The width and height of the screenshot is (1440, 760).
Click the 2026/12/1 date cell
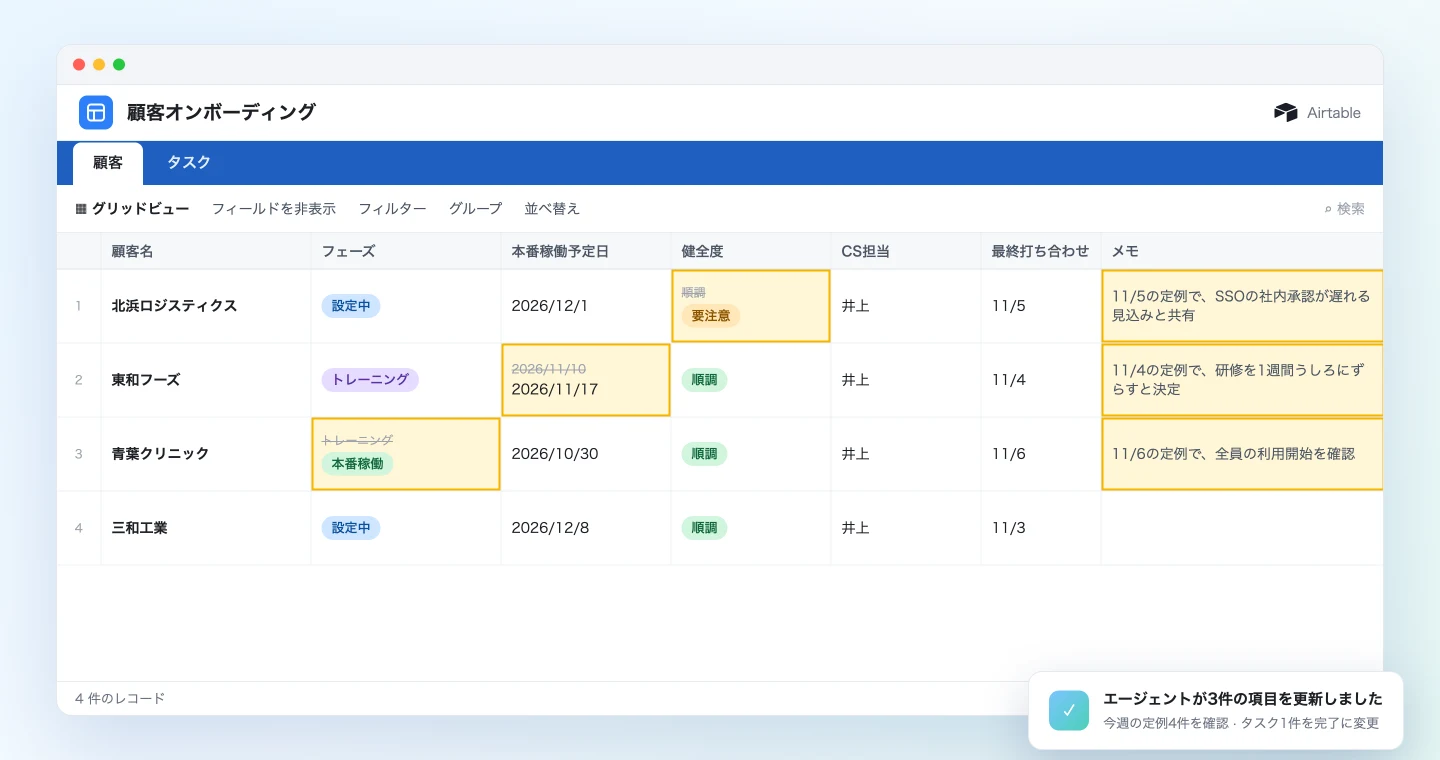click(586, 306)
